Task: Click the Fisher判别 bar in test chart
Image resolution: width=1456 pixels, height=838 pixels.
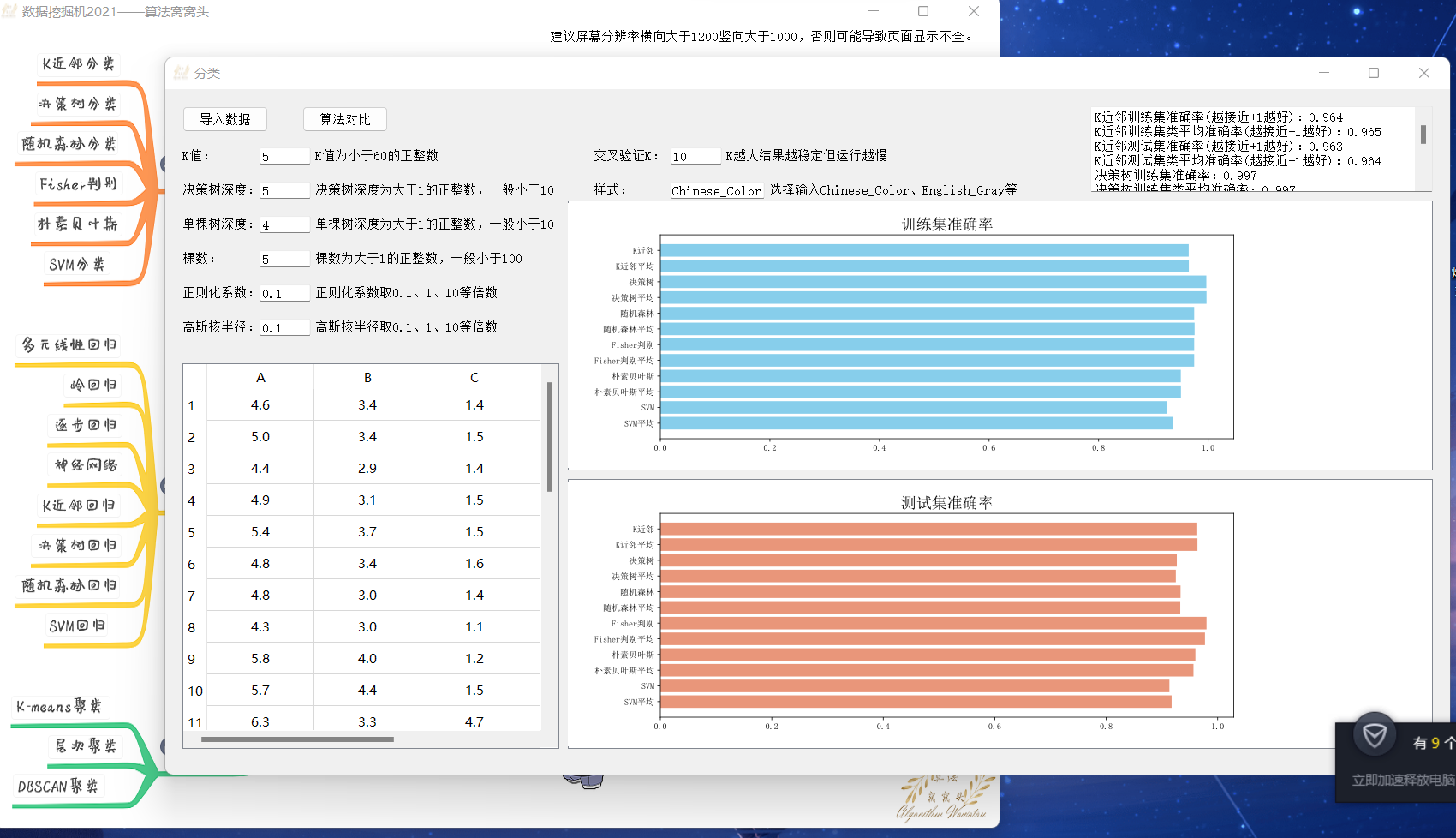Action: (934, 624)
